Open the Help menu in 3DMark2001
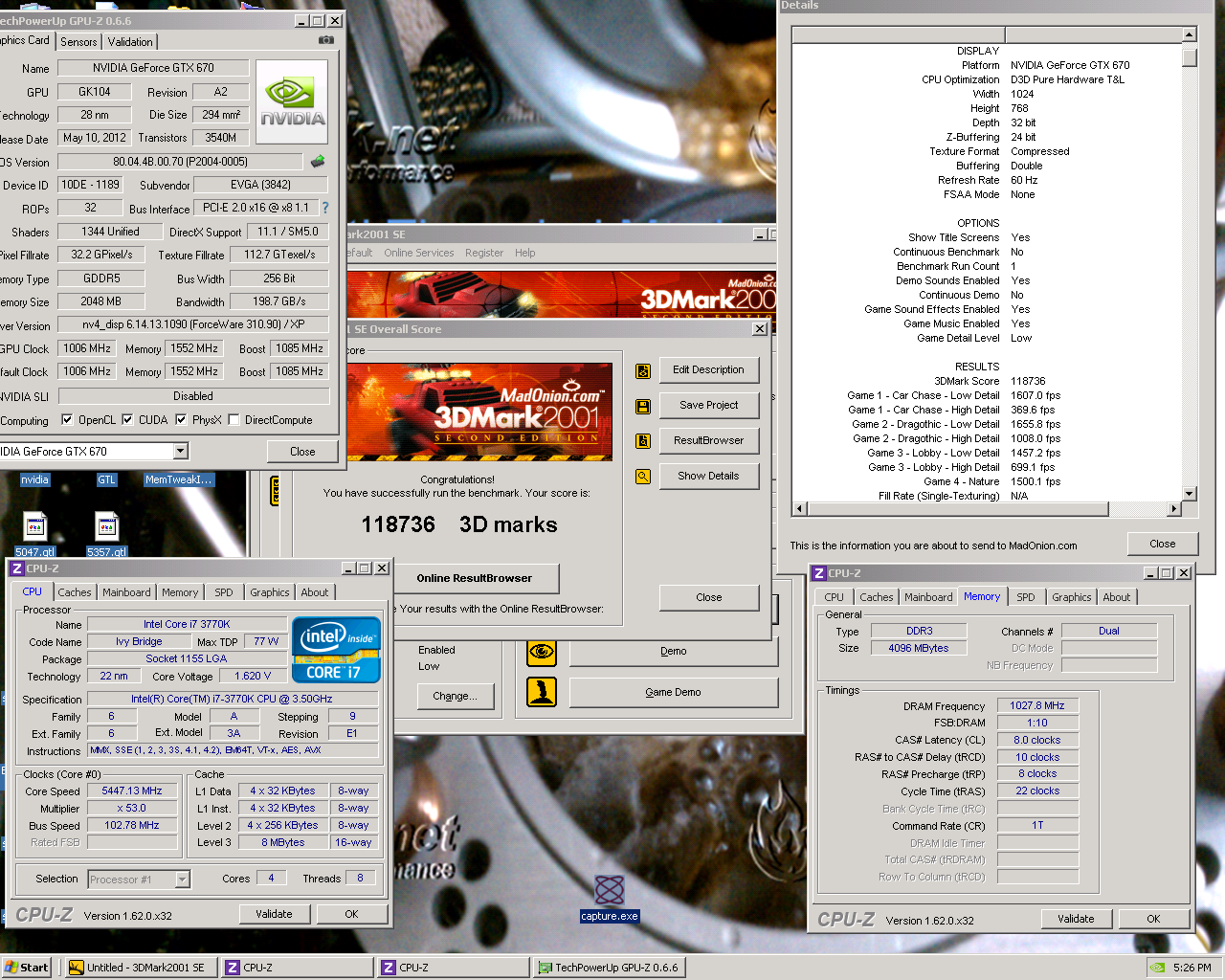1225x980 pixels. click(524, 253)
